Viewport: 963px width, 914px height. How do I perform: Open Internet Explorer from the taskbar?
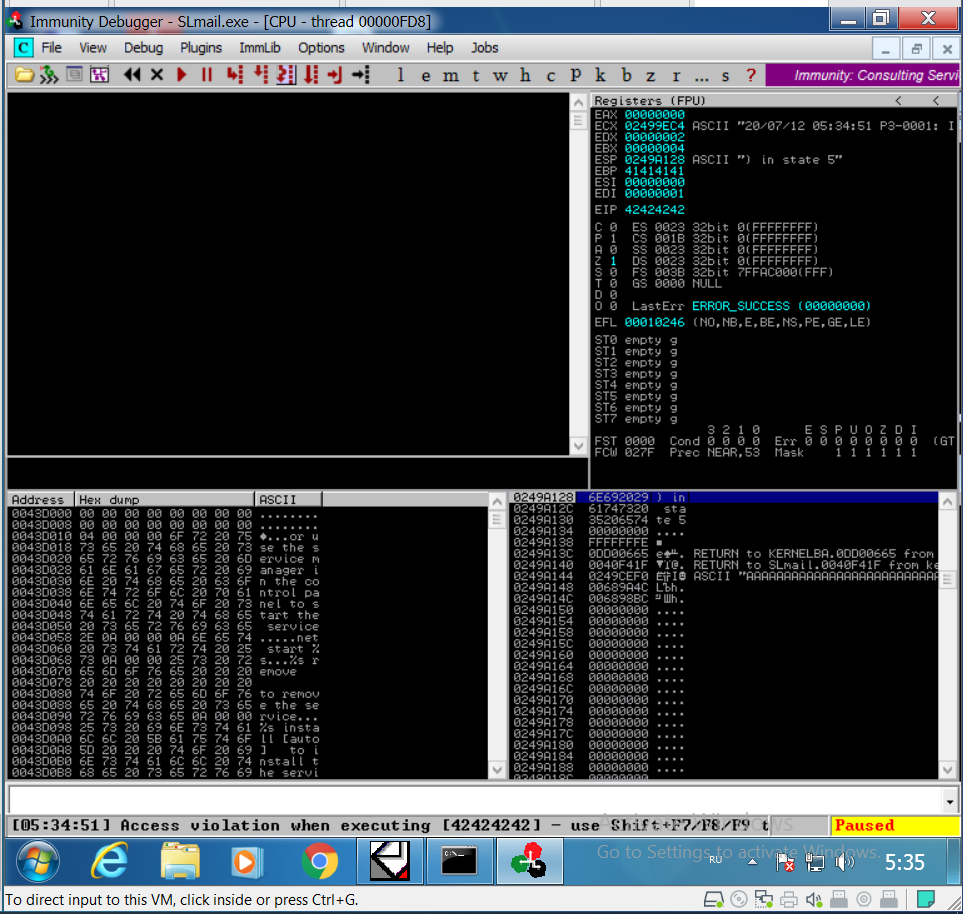[109, 862]
